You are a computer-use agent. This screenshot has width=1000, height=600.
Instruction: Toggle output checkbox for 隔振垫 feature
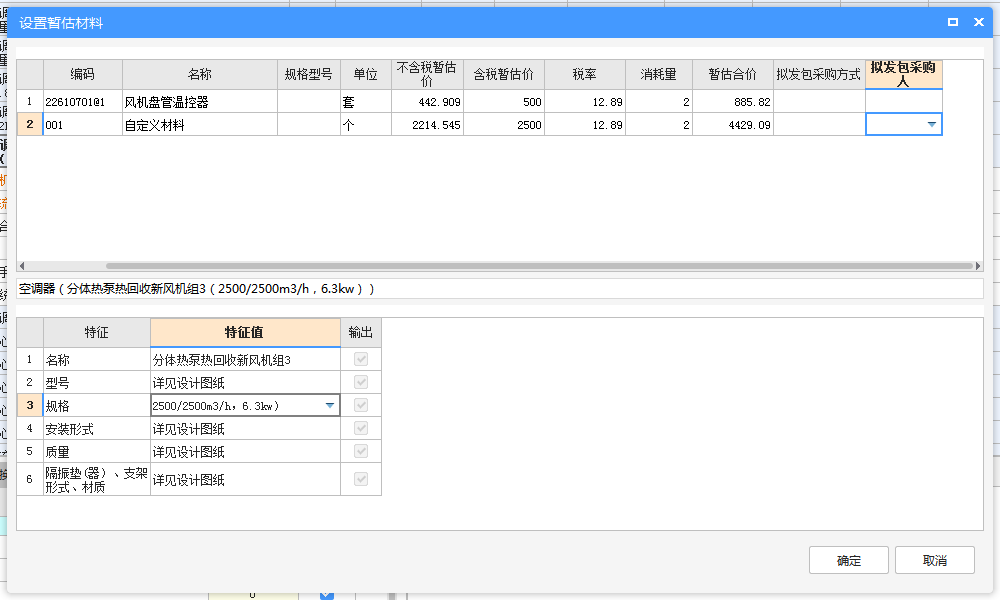(x=361, y=479)
